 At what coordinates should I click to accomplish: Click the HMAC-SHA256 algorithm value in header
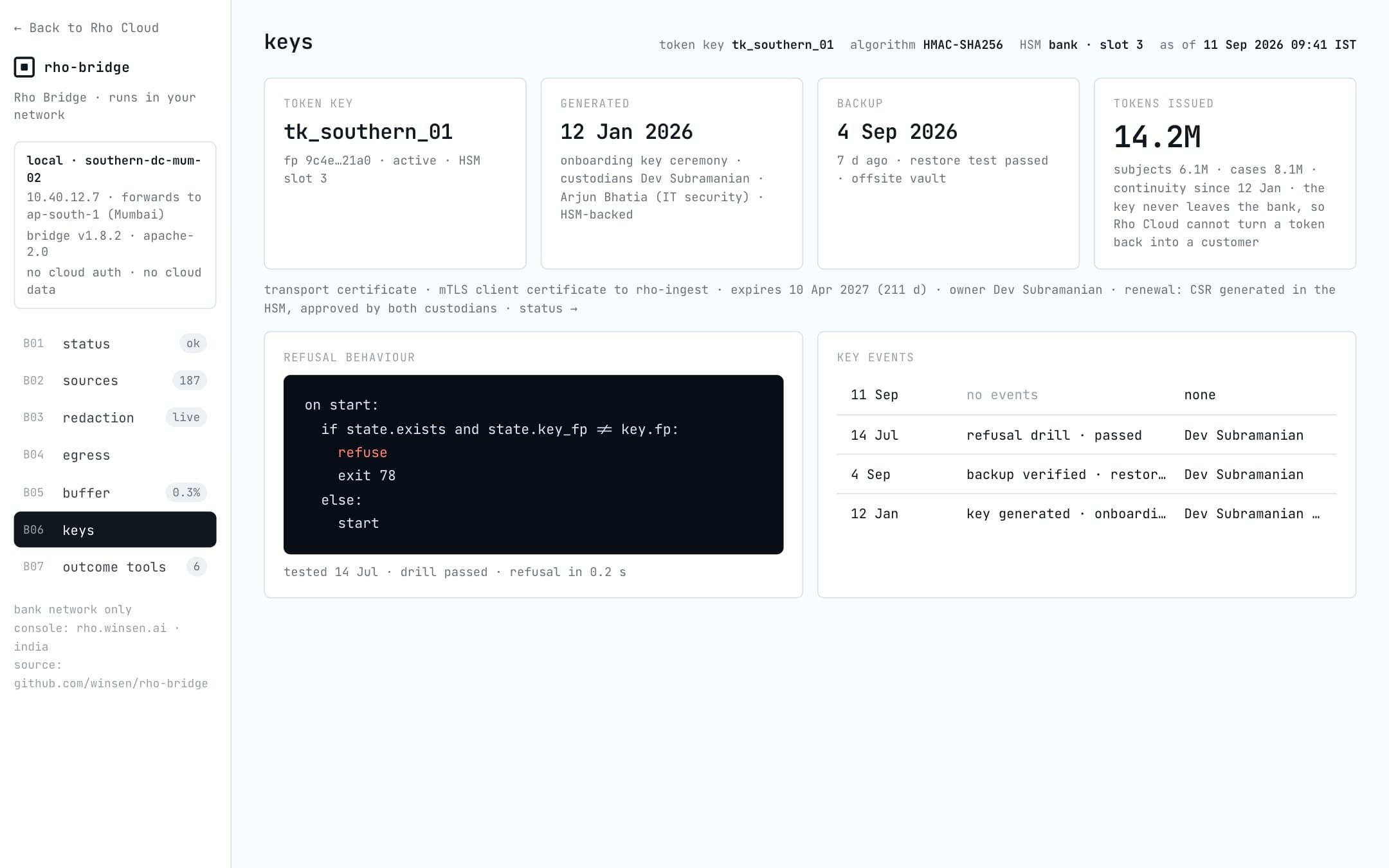[963, 45]
